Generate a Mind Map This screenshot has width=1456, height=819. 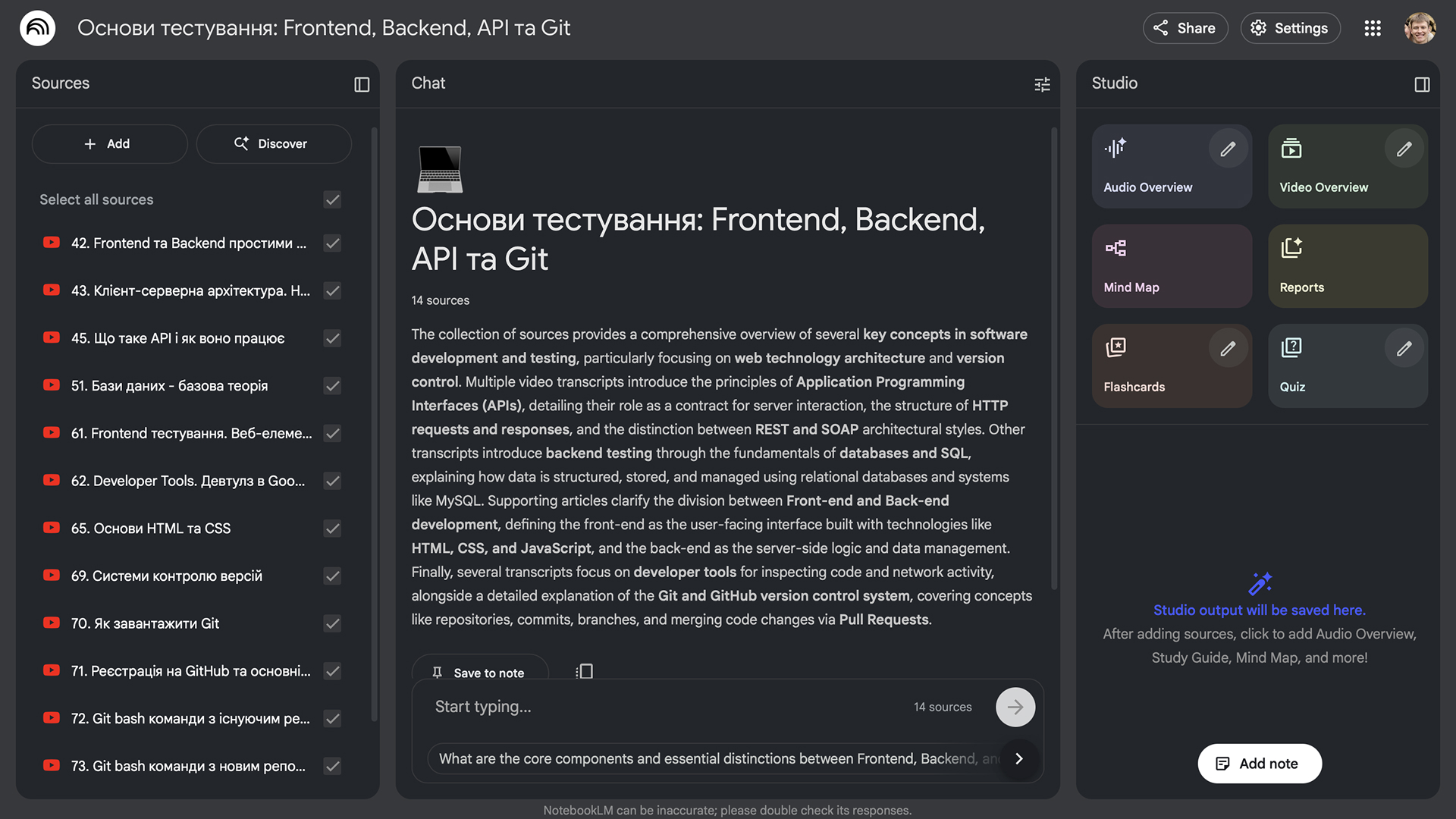click(1172, 266)
